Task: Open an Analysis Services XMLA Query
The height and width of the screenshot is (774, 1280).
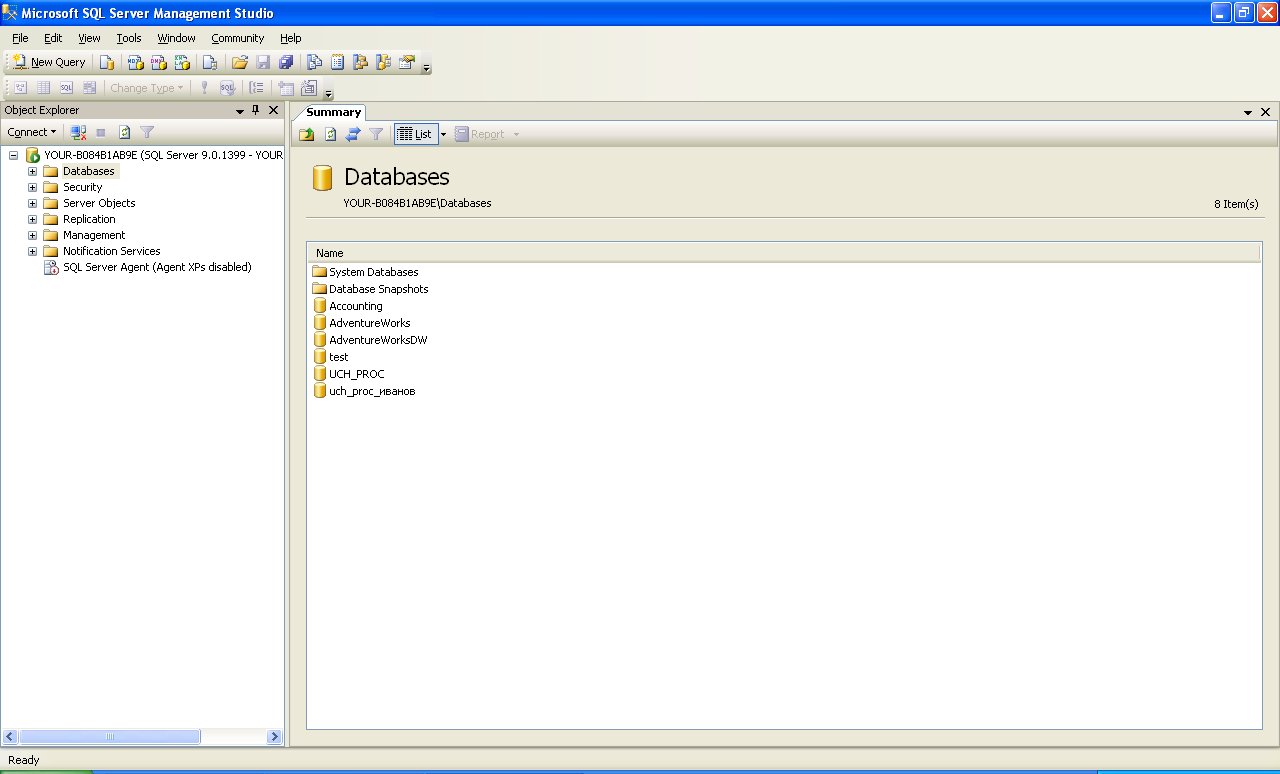Action: (182, 62)
